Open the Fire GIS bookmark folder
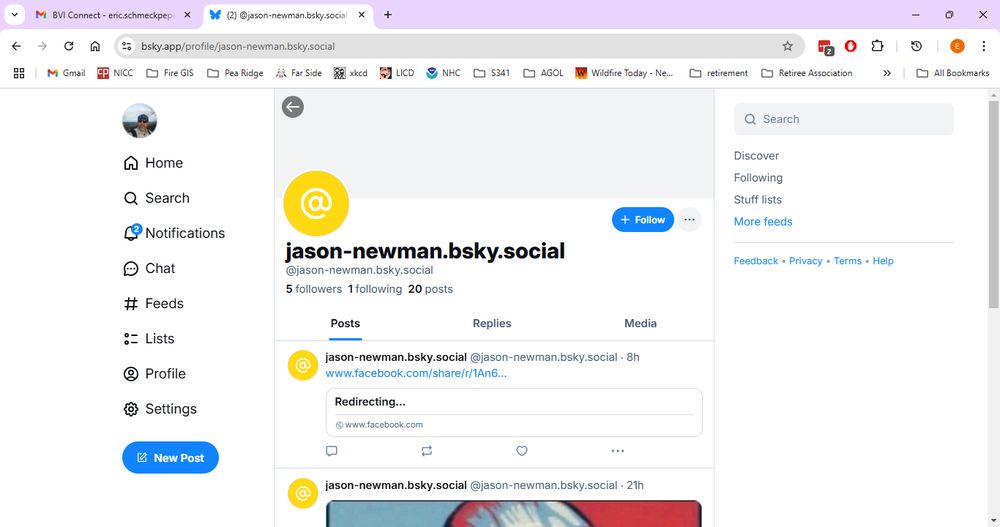The width and height of the screenshot is (1000, 527). 170,73
